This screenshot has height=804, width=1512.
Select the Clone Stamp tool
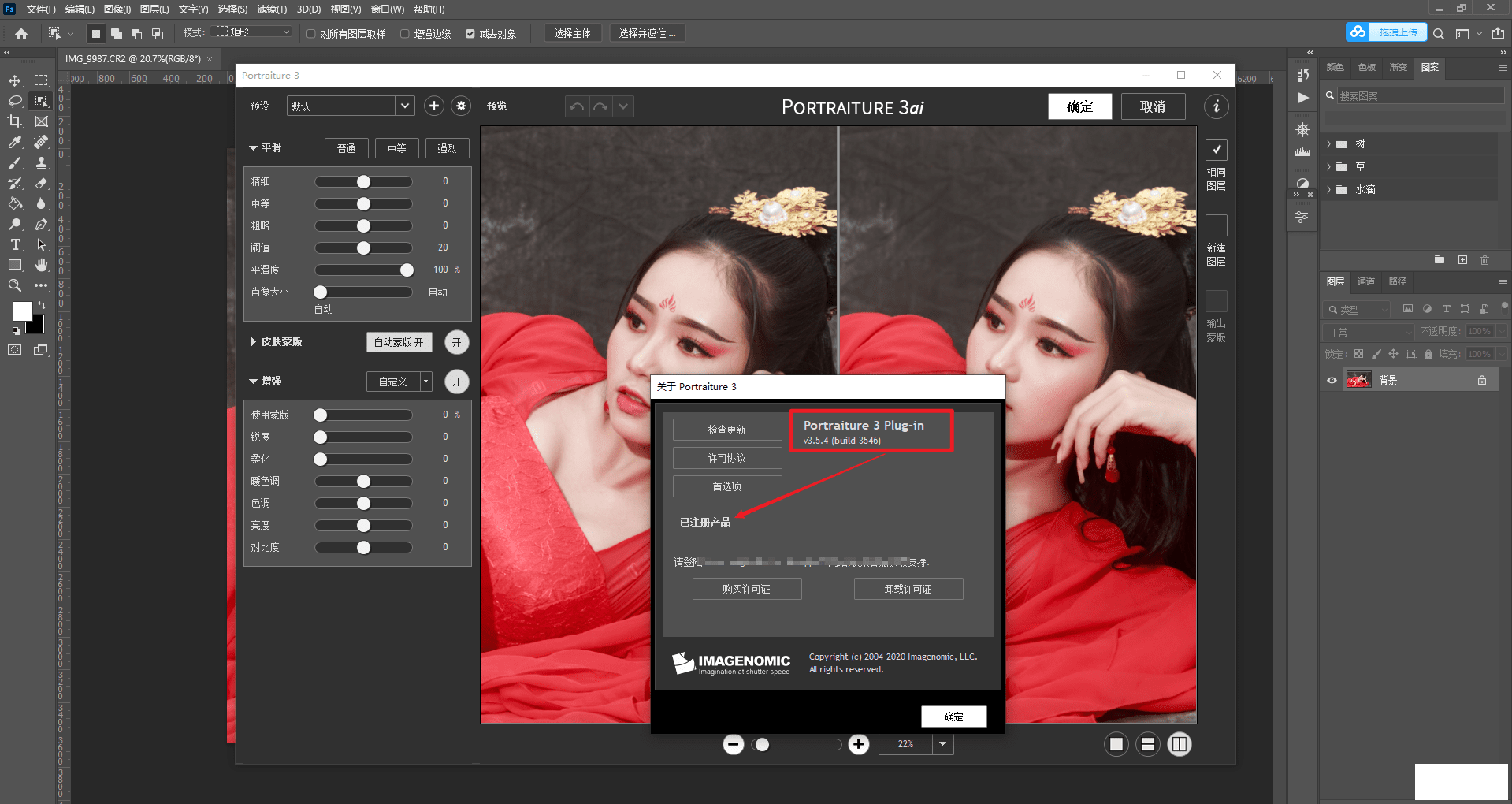pyautogui.click(x=41, y=162)
